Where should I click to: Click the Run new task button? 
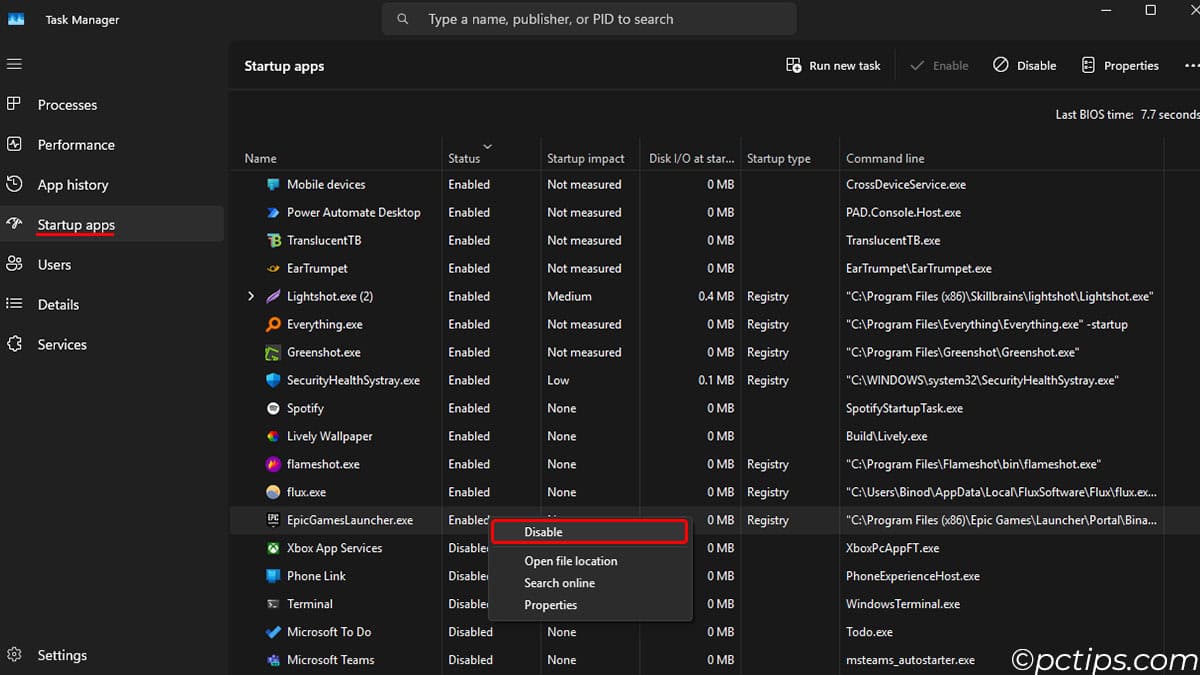click(x=833, y=65)
